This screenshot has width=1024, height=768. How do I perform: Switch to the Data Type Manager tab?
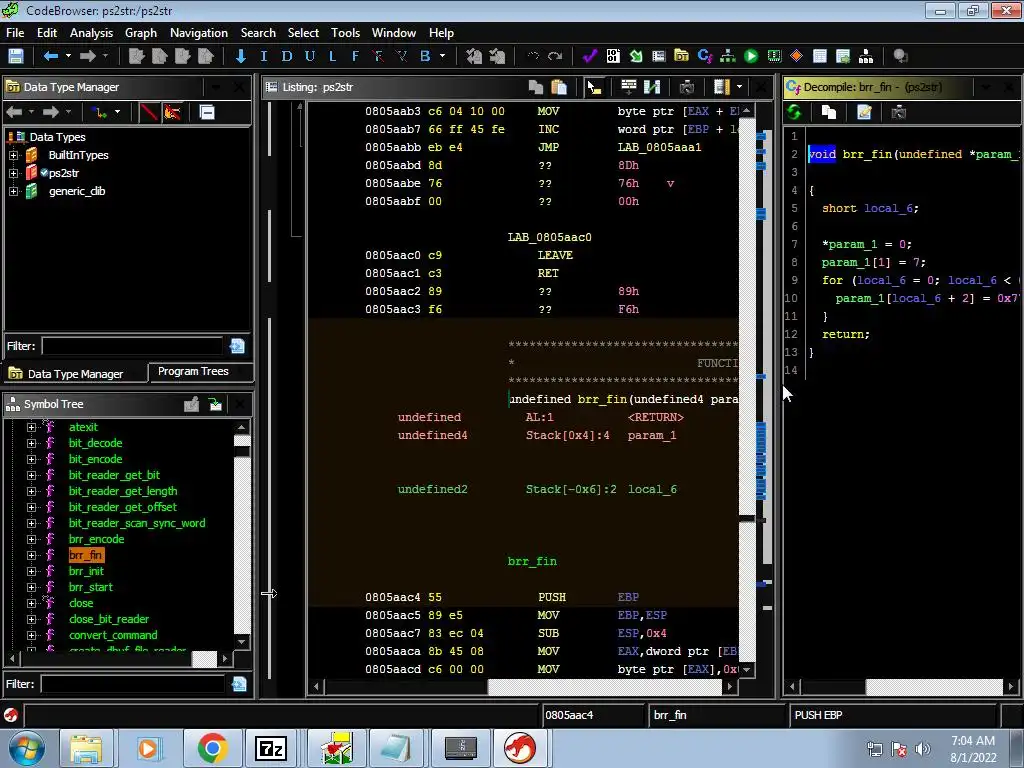pyautogui.click(x=74, y=374)
